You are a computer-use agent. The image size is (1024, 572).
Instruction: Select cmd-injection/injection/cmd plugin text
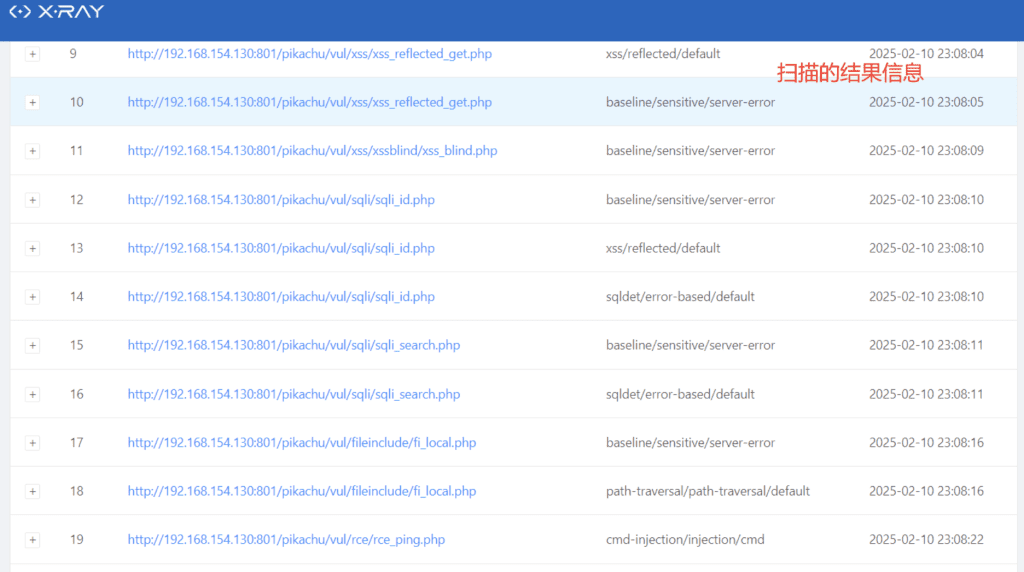(685, 539)
